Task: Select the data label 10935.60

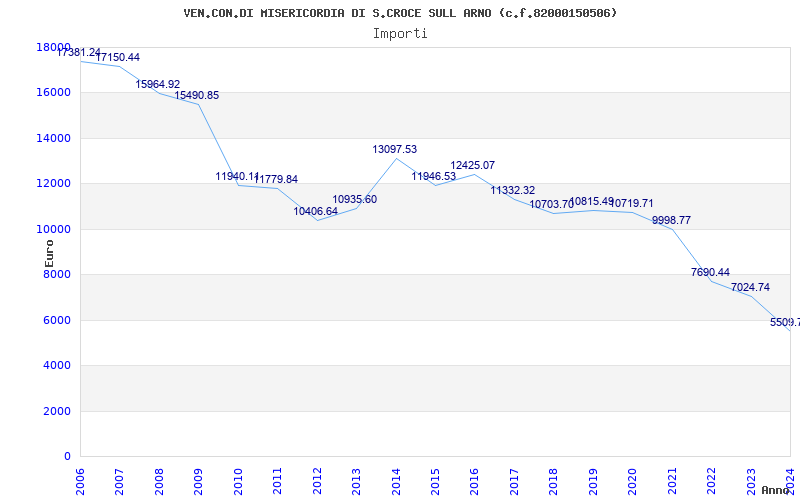Action: [x=355, y=199]
